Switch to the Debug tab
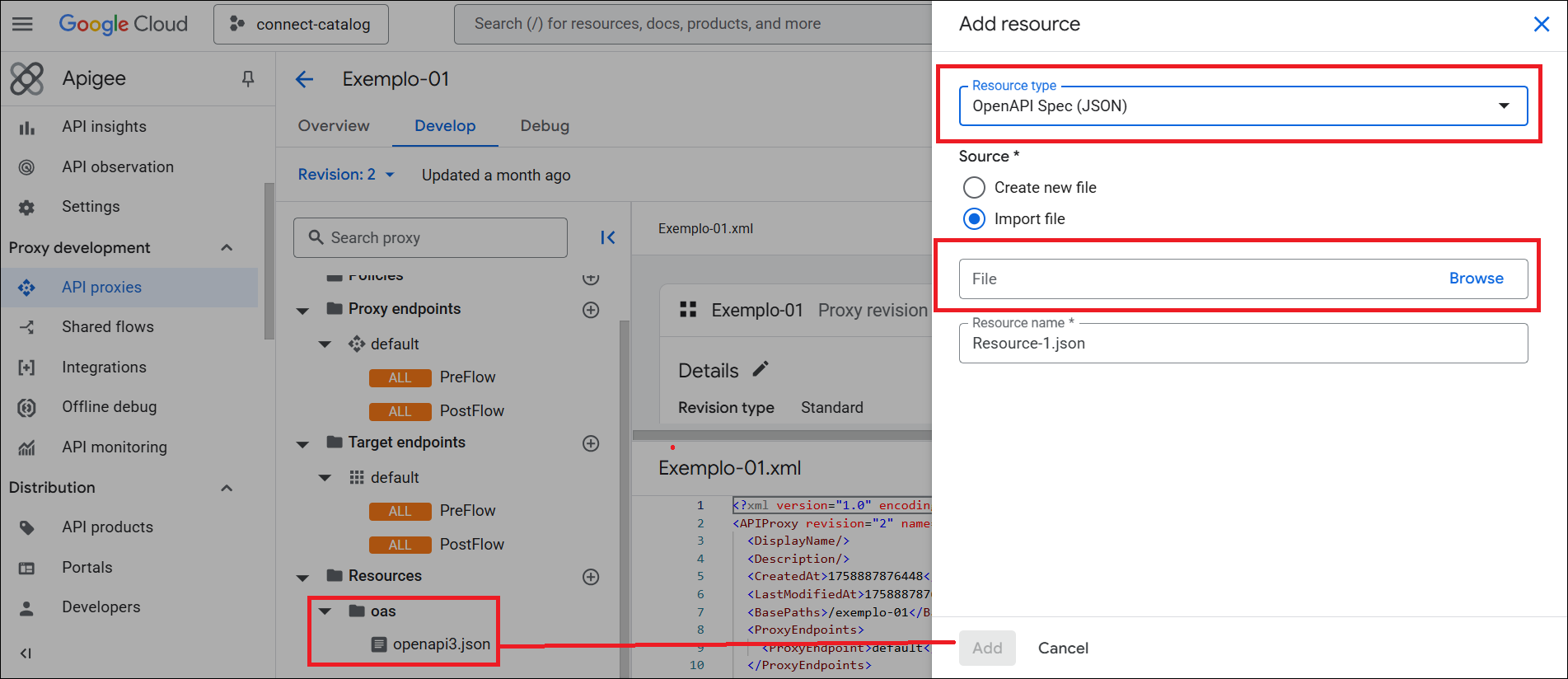 coord(545,126)
